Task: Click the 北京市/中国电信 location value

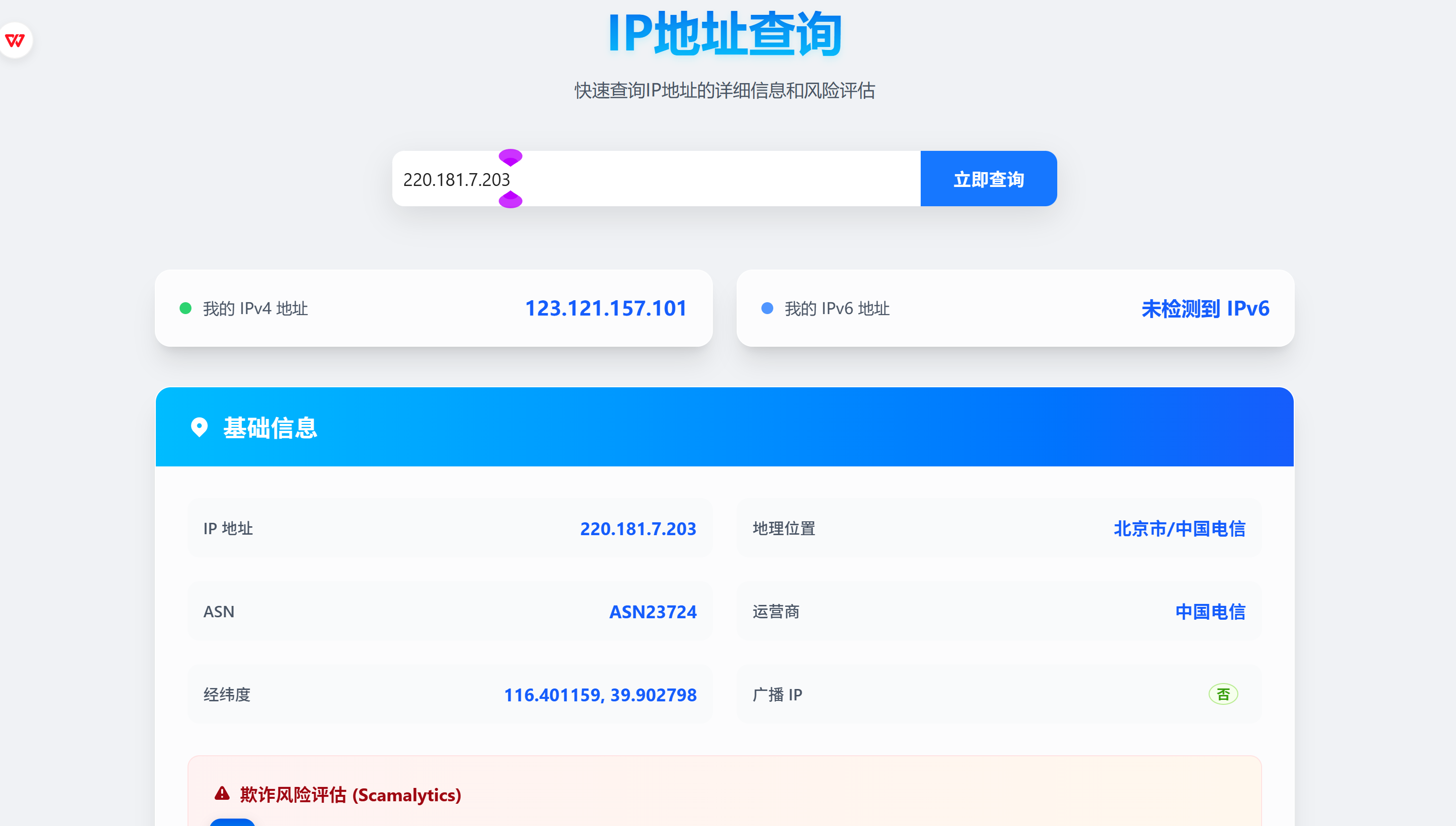Action: click(1179, 529)
